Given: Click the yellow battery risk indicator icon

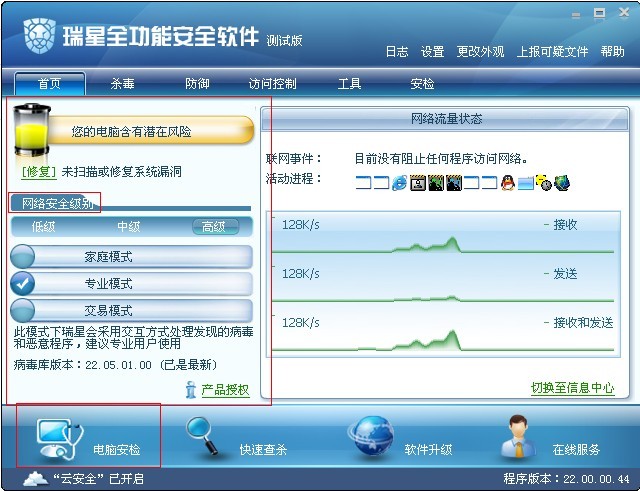Looking at the screenshot, I should [x=32, y=131].
